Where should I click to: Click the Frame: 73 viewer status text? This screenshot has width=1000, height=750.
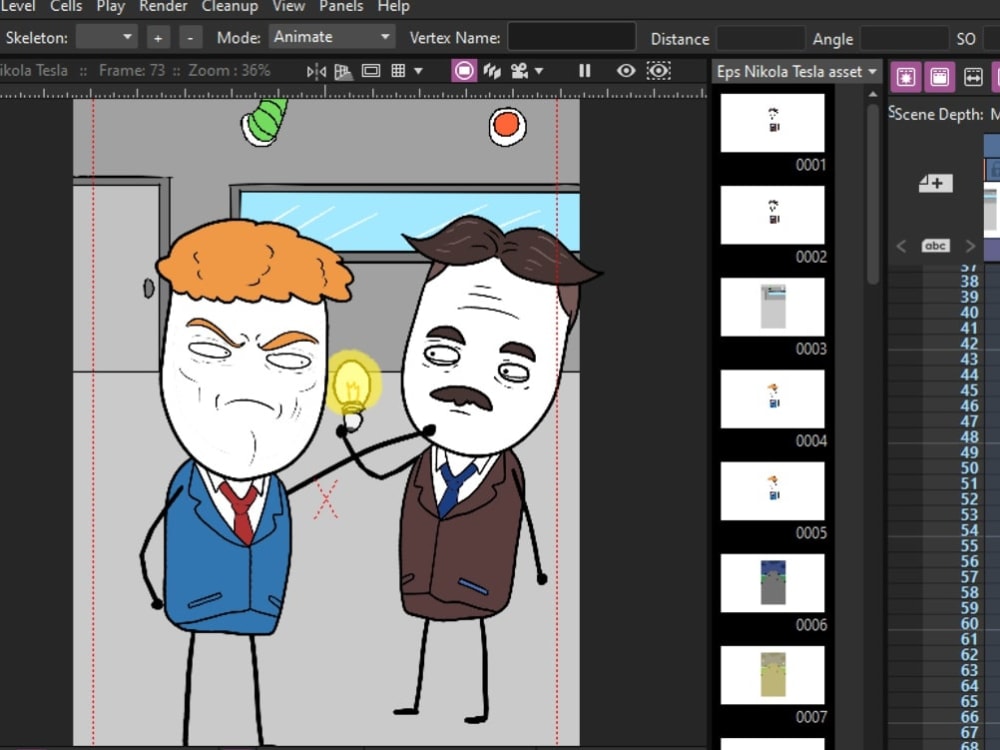132,71
